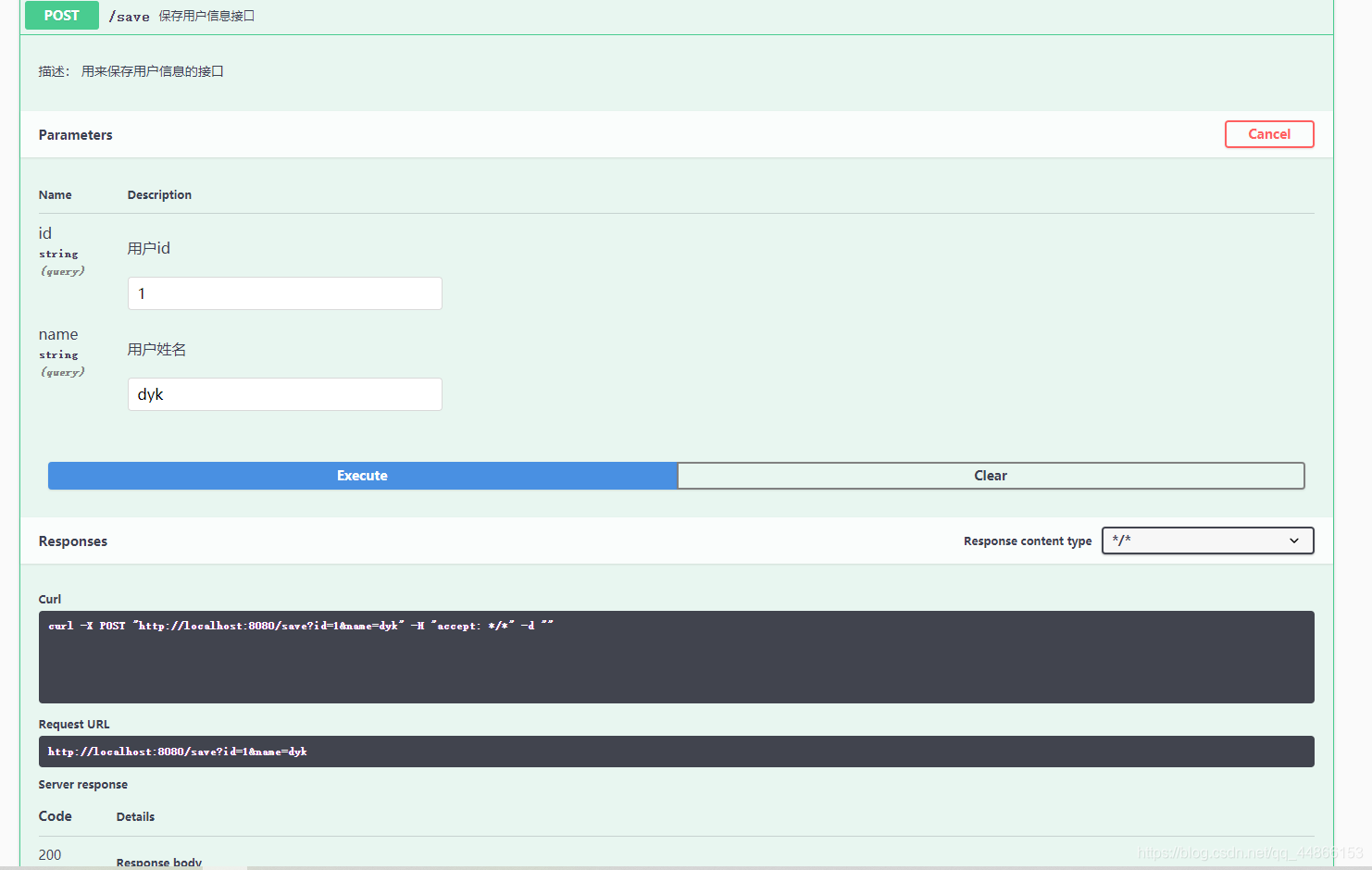This screenshot has height=870, width=1372.
Task: Clear the request results
Action: click(x=991, y=476)
